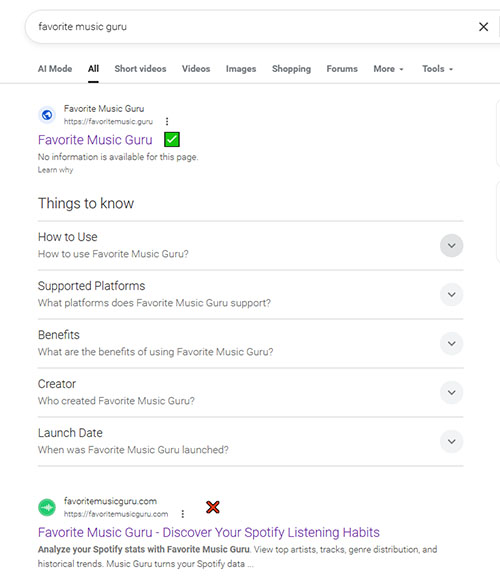Click No information is available for this page
Viewport: 500px width, 578px height.
tap(118, 157)
